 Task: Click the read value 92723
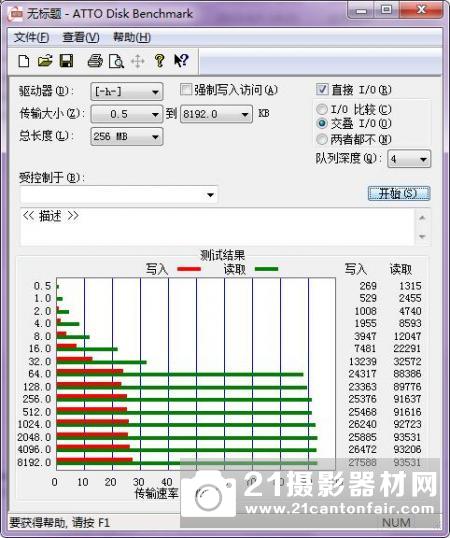coord(407,424)
